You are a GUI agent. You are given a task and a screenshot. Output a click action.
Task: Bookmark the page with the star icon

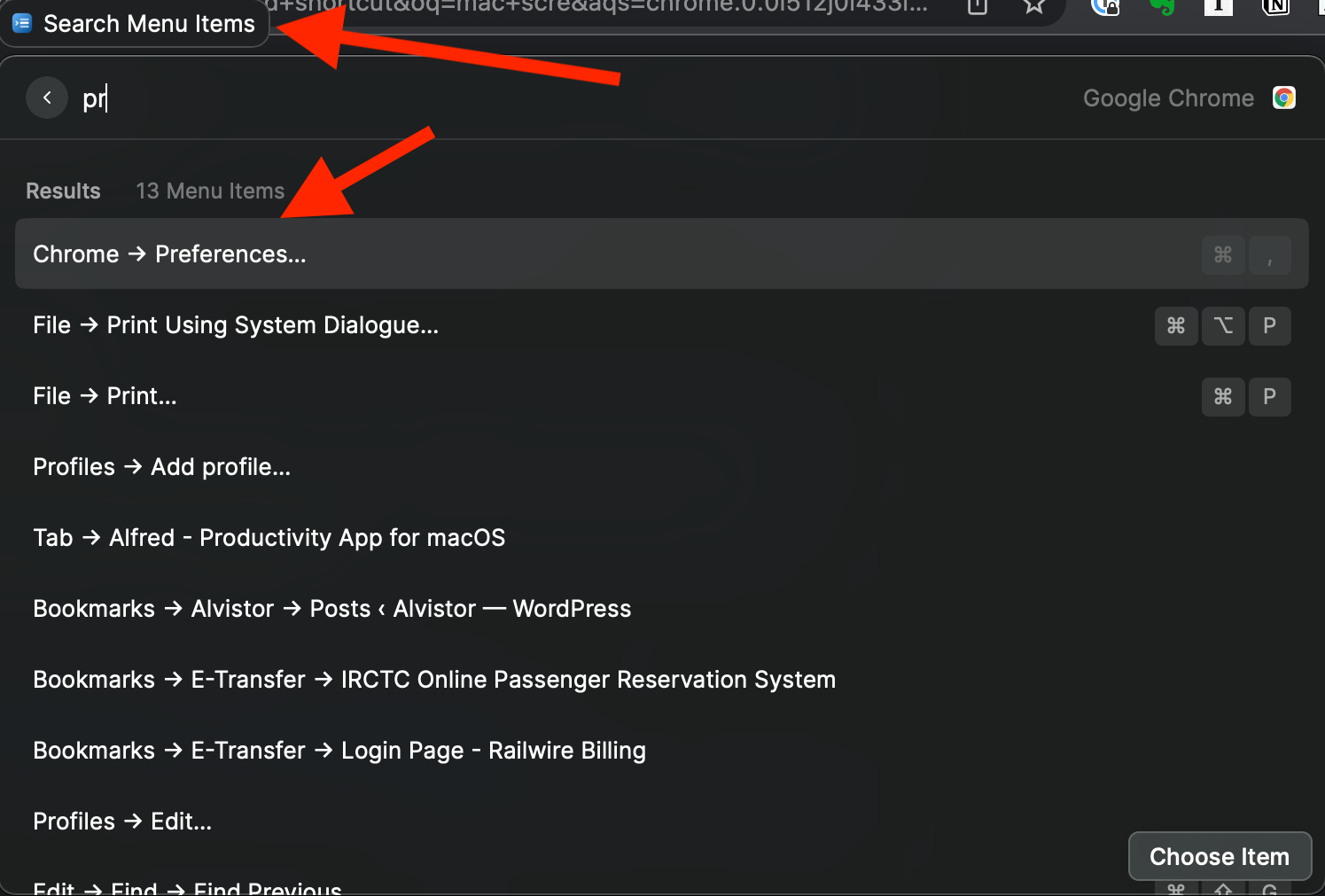pos(1033,7)
